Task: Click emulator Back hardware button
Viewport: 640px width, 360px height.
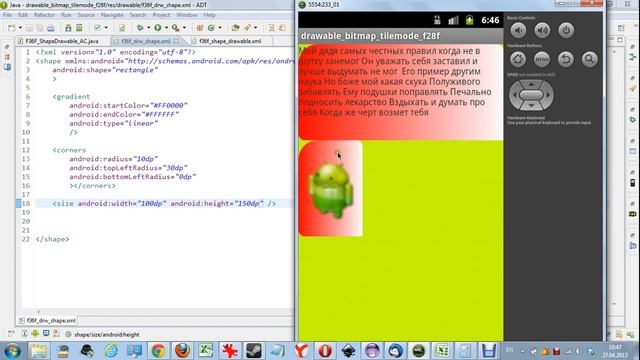Action: tap(566, 59)
